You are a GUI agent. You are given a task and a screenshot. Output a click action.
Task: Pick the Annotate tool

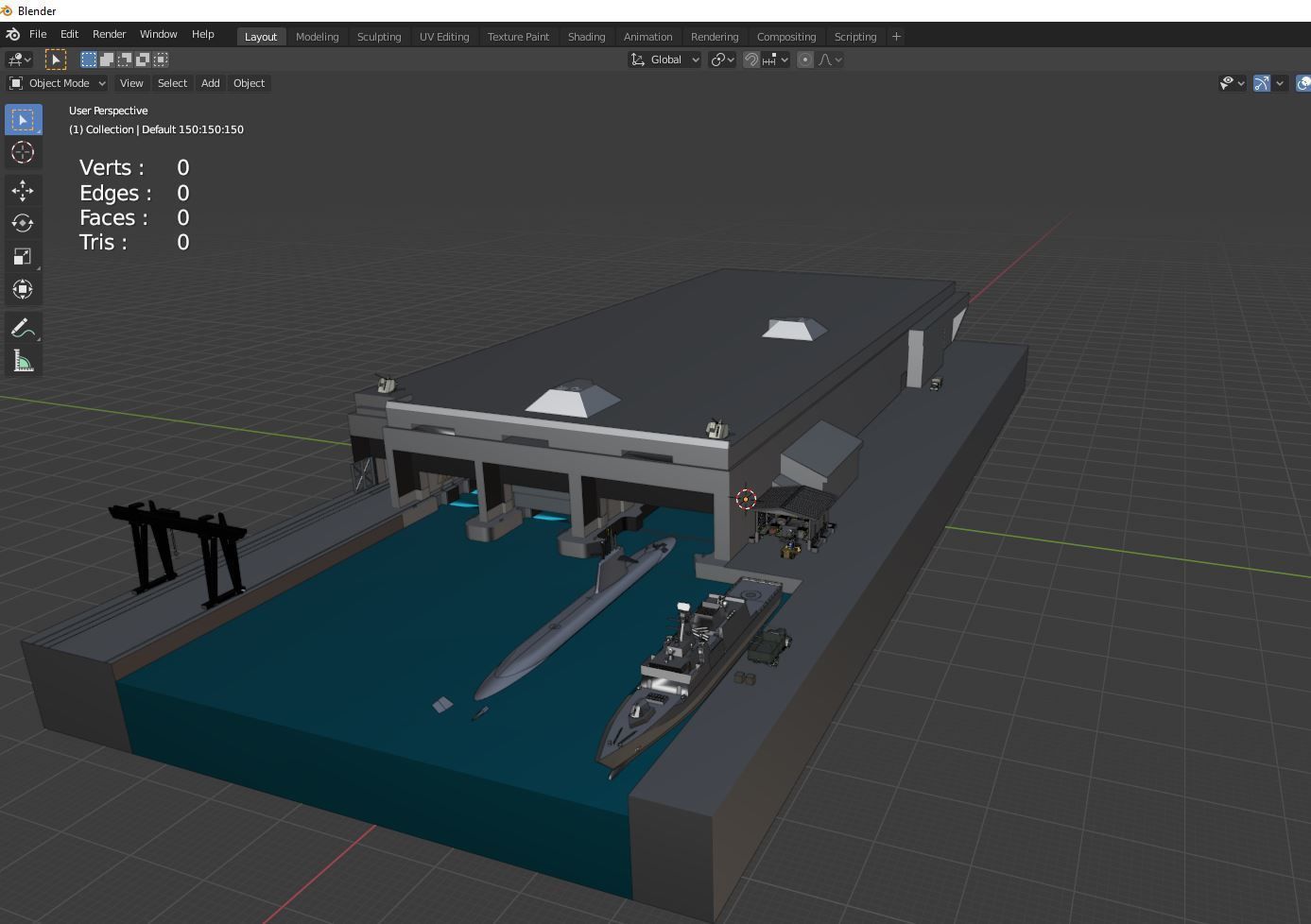23,328
